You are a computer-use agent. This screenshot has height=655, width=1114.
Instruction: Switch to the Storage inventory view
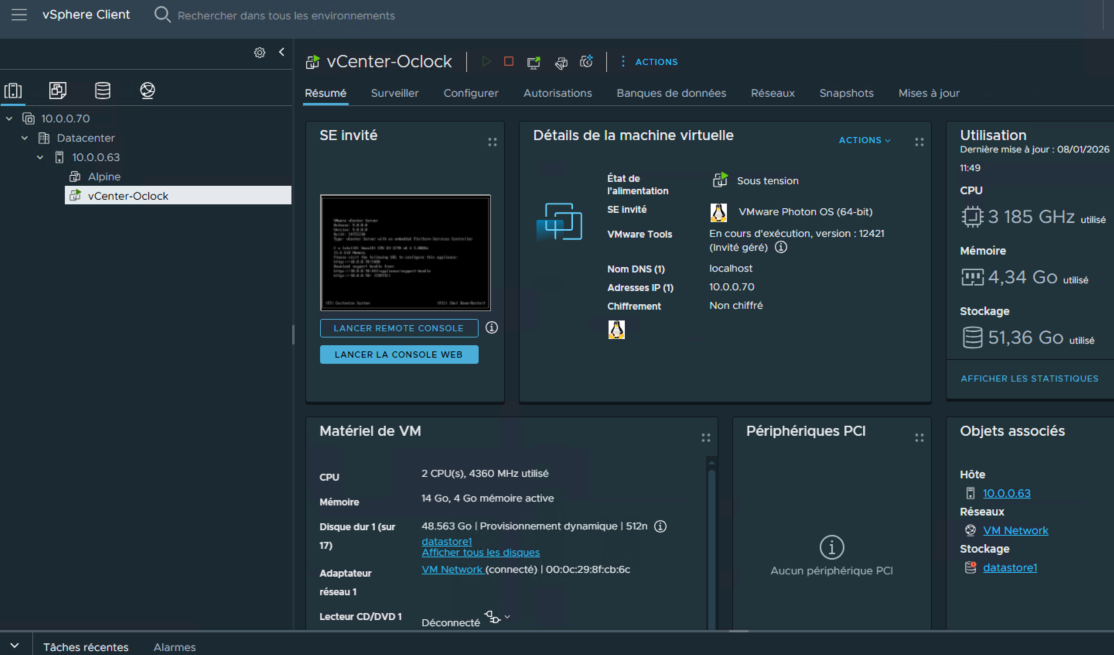click(x=102, y=91)
